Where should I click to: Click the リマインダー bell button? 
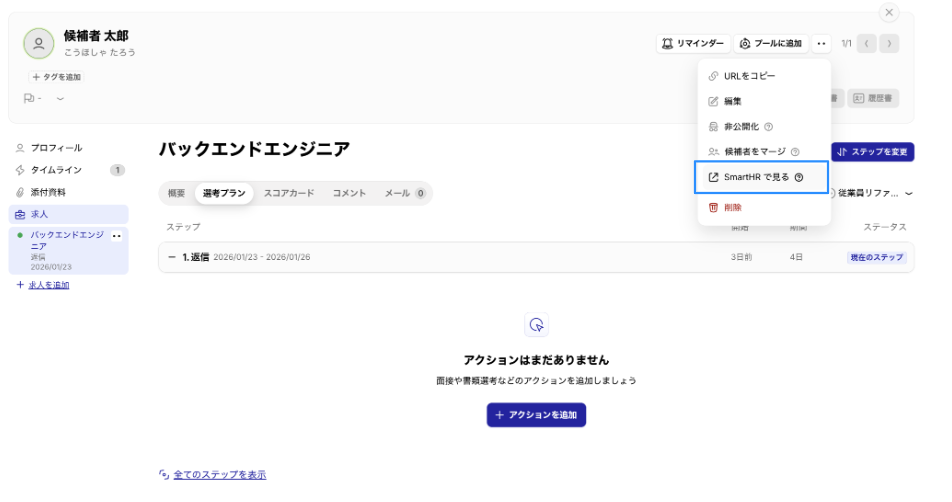[x=691, y=44]
